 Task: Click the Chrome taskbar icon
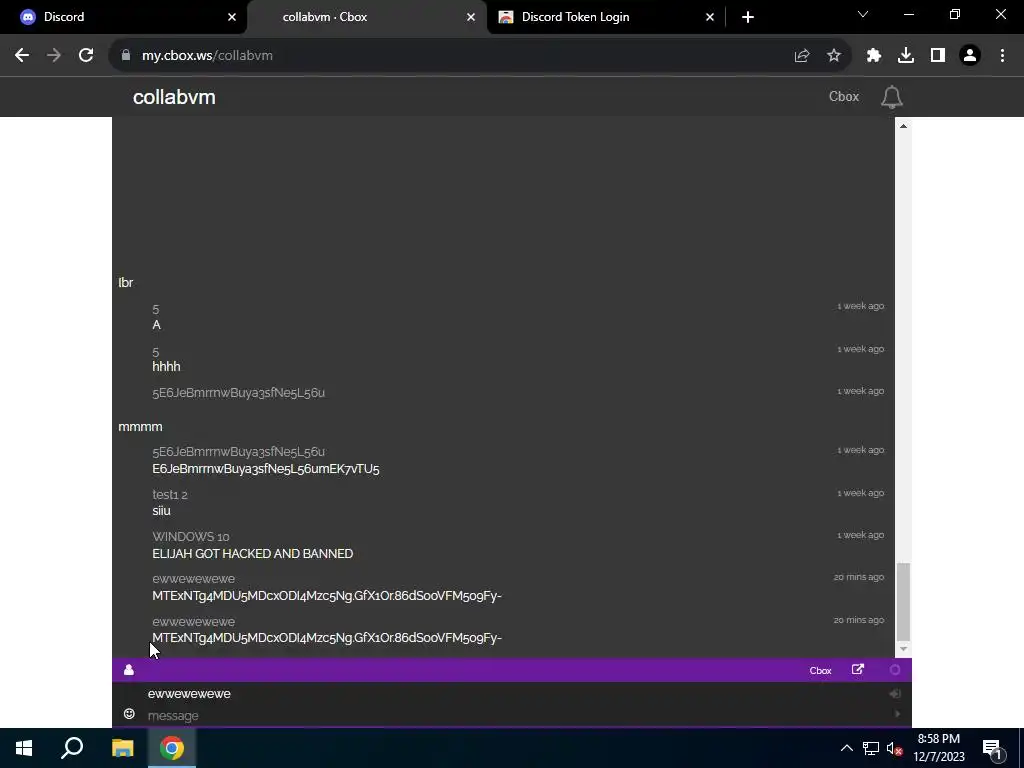click(x=172, y=748)
